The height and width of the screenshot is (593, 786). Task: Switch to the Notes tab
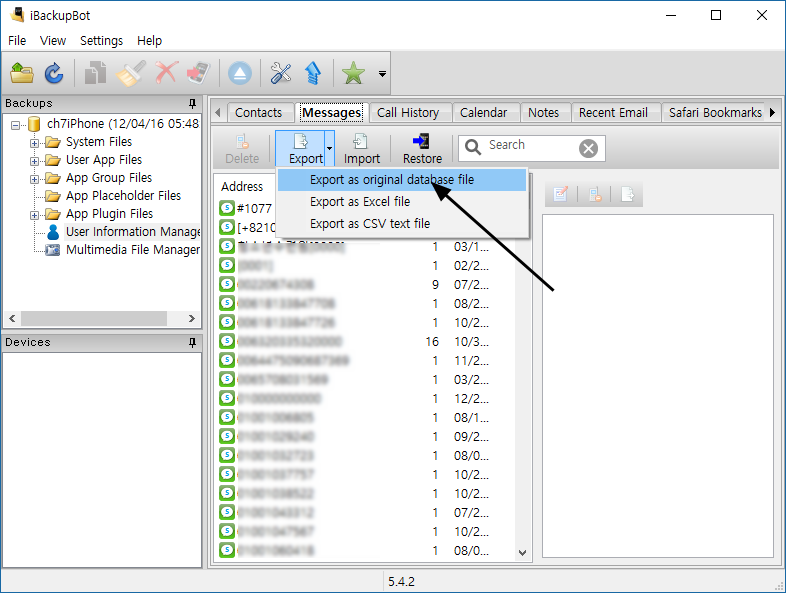(x=543, y=112)
